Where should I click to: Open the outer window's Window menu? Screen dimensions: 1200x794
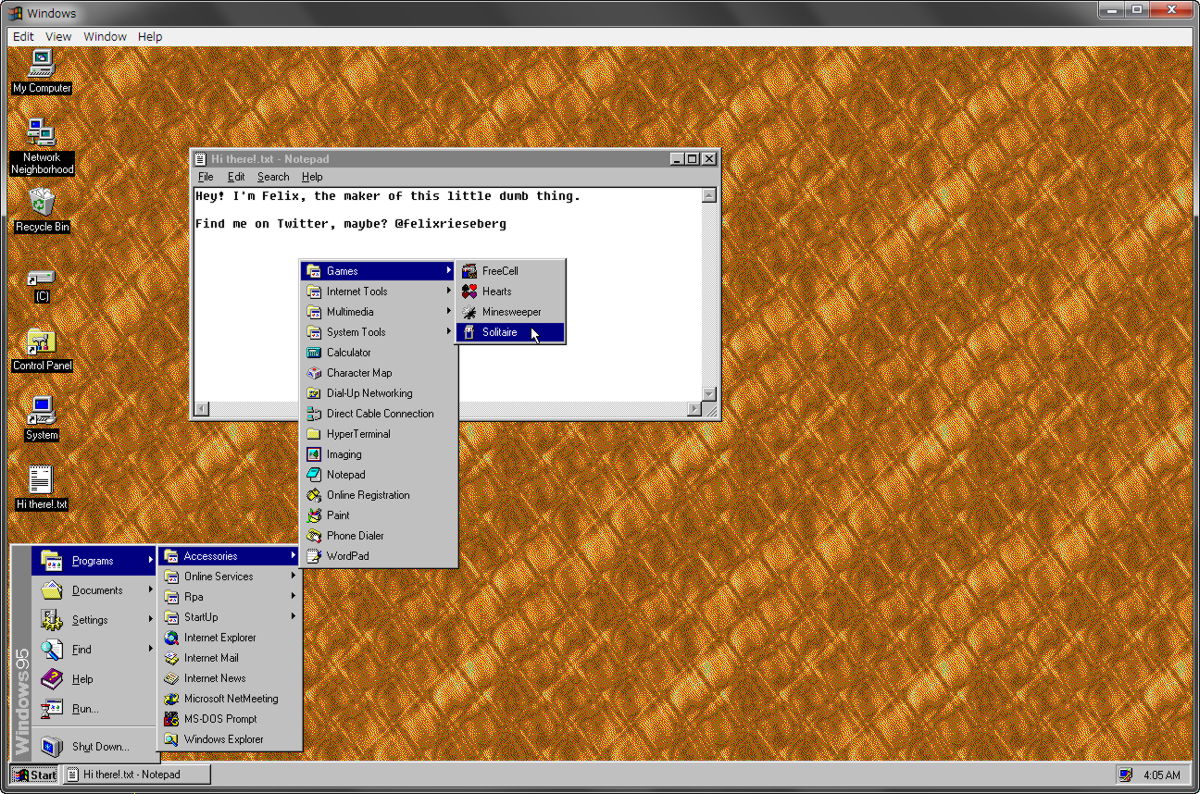click(105, 36)
